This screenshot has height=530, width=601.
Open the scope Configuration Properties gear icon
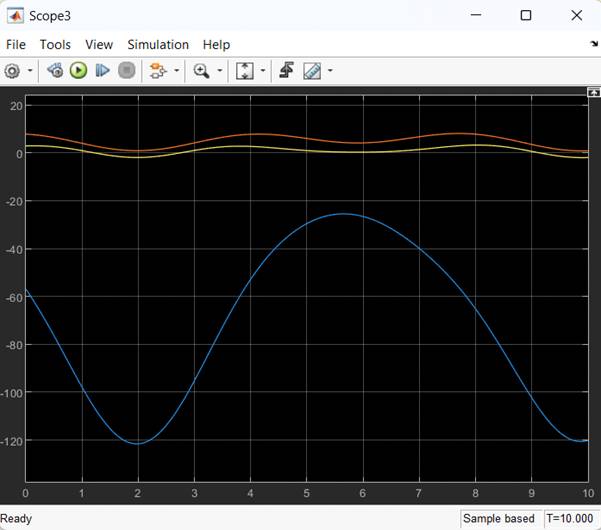click(13, 71)
